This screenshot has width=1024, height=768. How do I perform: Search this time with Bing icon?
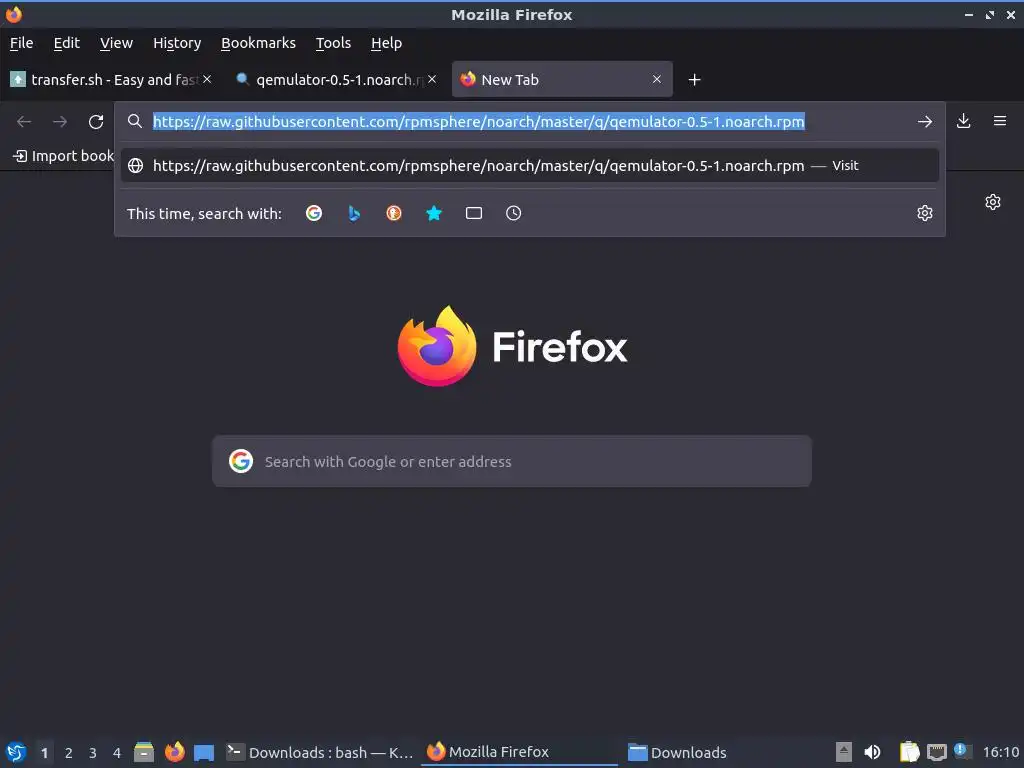354,213
